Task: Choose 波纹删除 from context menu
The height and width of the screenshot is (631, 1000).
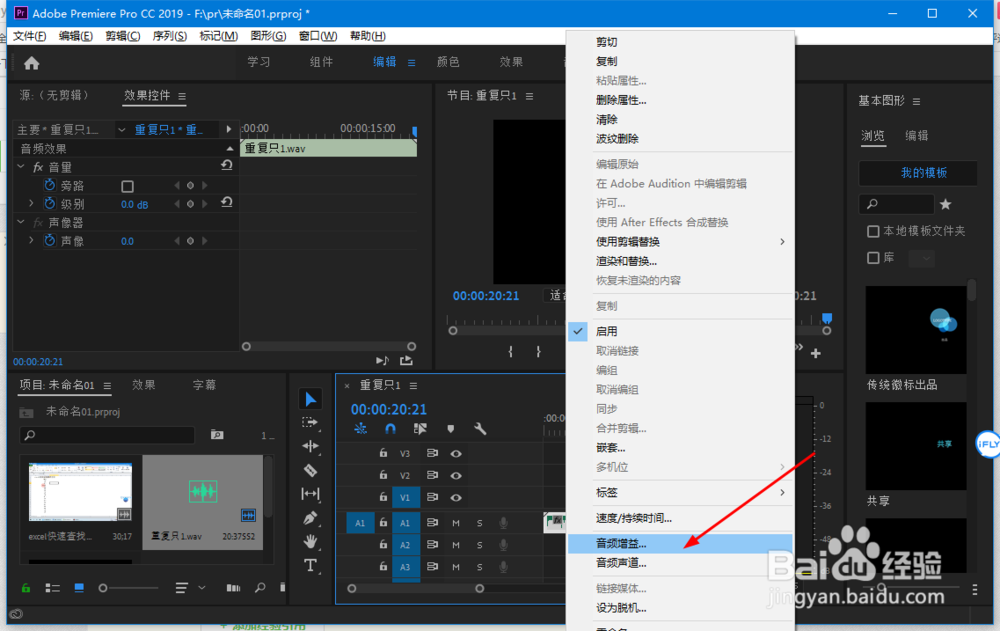Action: click(x=680, y=138)
